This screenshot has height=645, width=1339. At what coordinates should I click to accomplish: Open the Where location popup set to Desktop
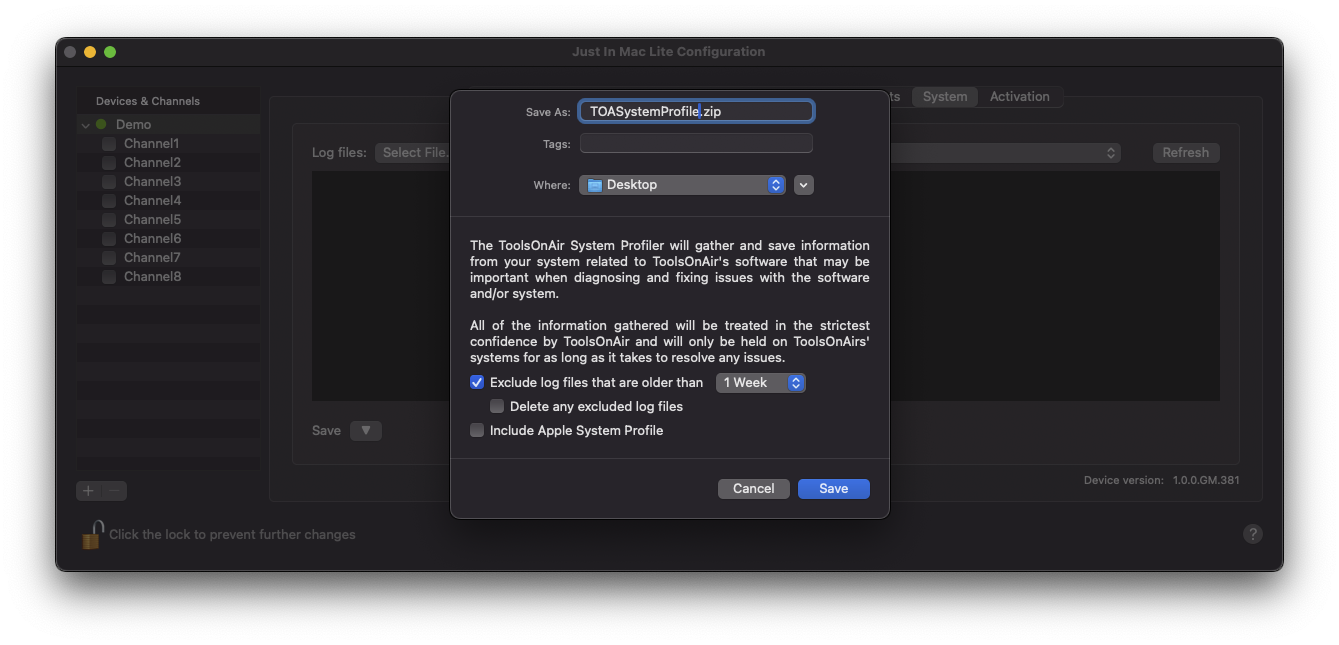[682, 185]
